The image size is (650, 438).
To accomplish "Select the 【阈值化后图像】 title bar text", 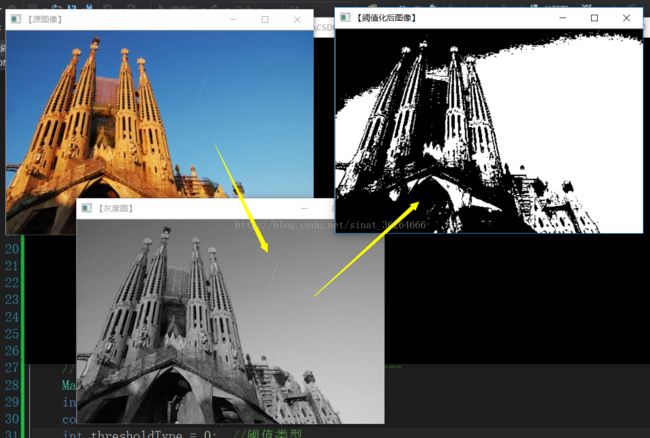I will (386, 18).
